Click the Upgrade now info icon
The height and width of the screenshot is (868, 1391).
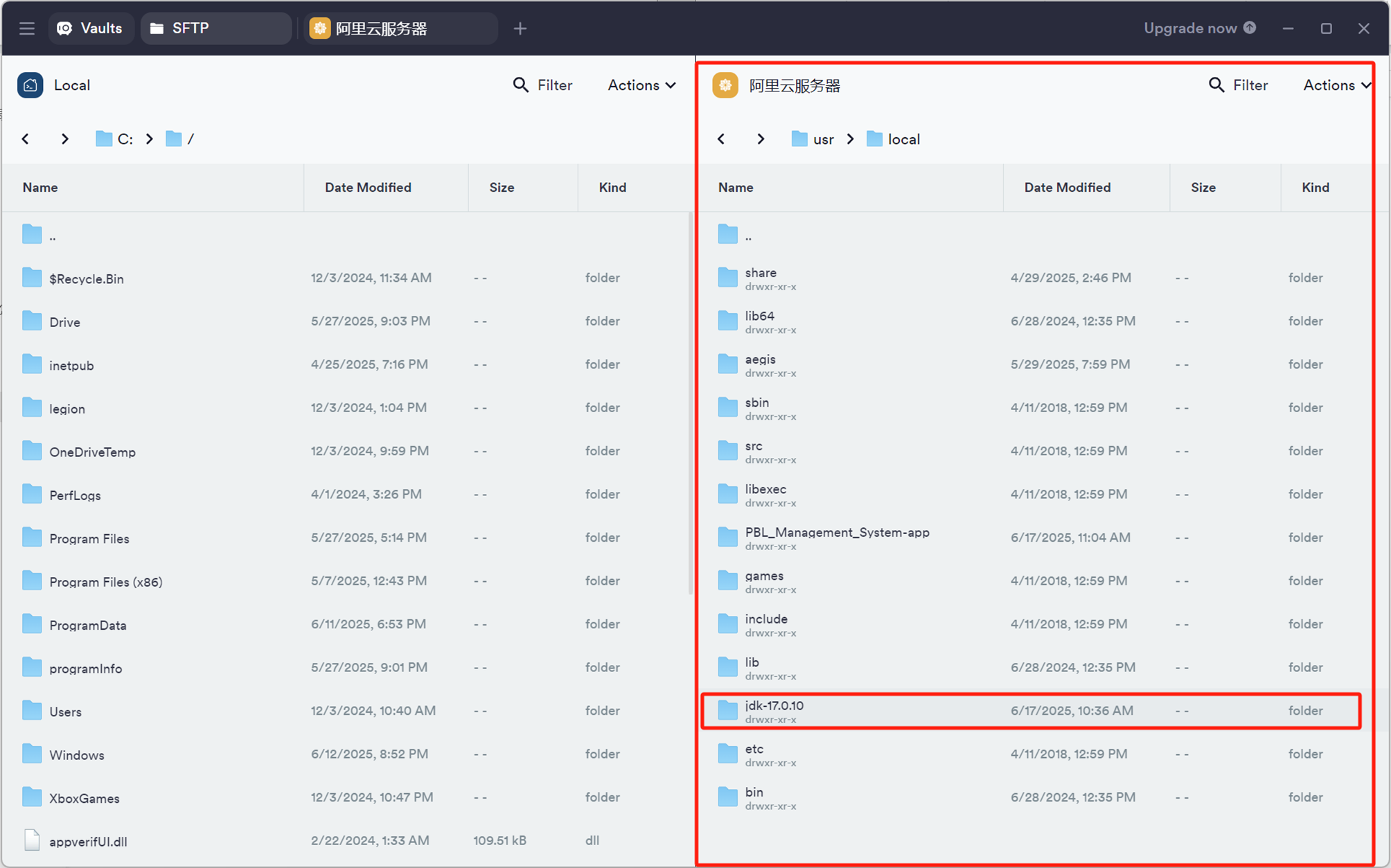(1250, 28)
